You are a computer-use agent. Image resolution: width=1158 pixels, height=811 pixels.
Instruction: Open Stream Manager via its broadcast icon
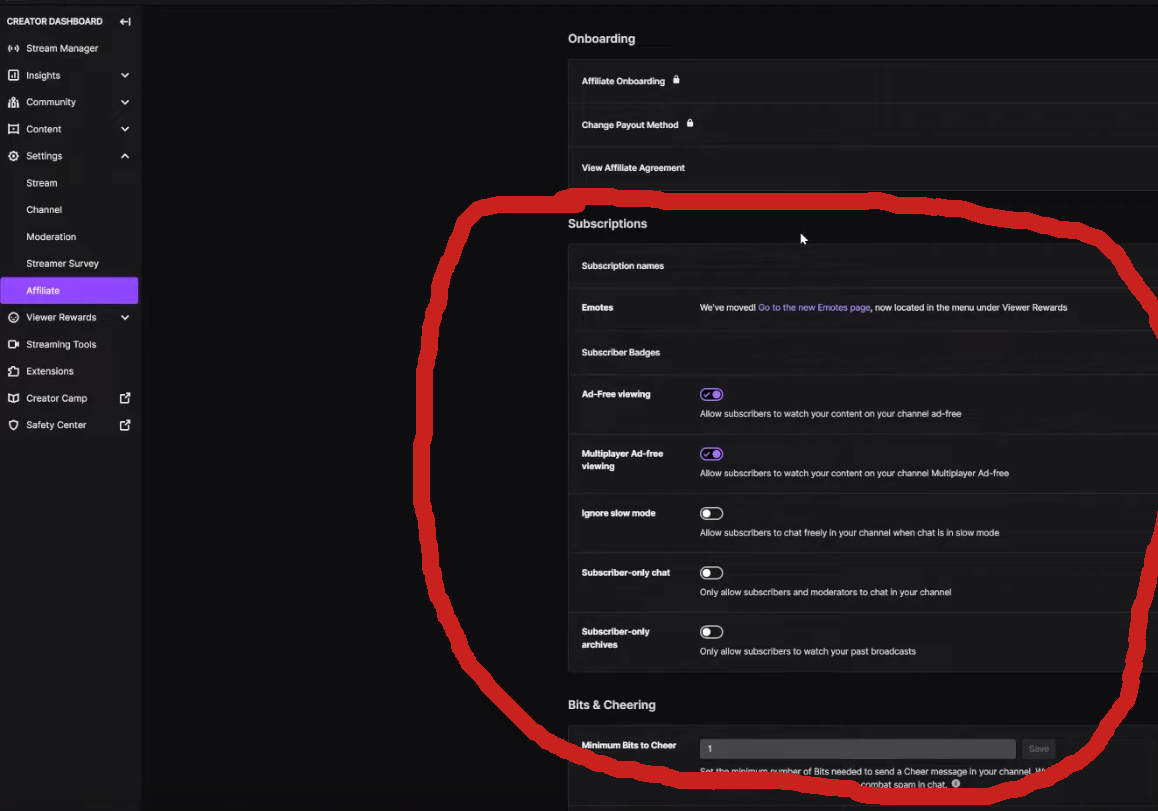coord(13,48)
